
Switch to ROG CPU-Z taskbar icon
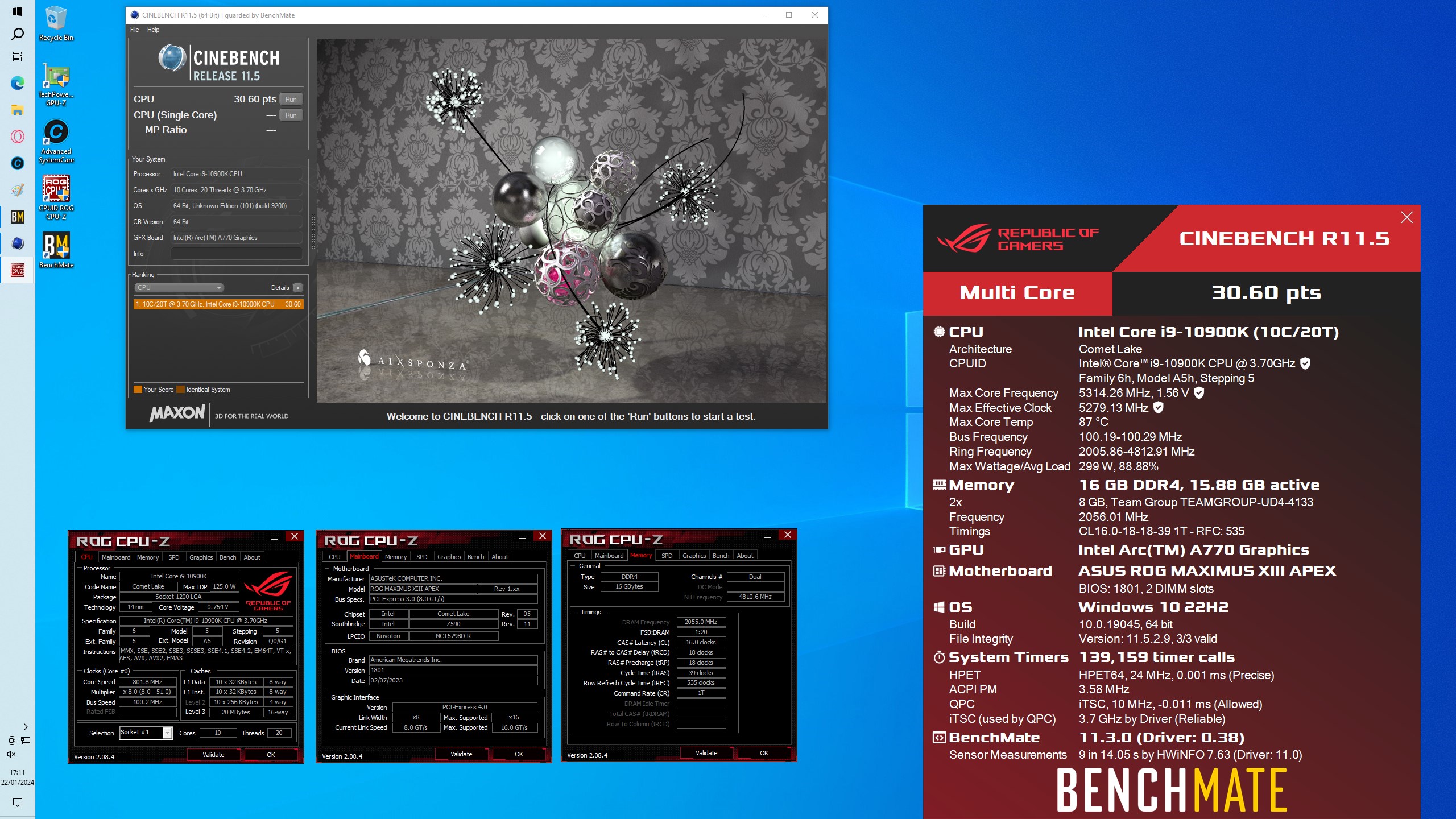pos(17,270)
